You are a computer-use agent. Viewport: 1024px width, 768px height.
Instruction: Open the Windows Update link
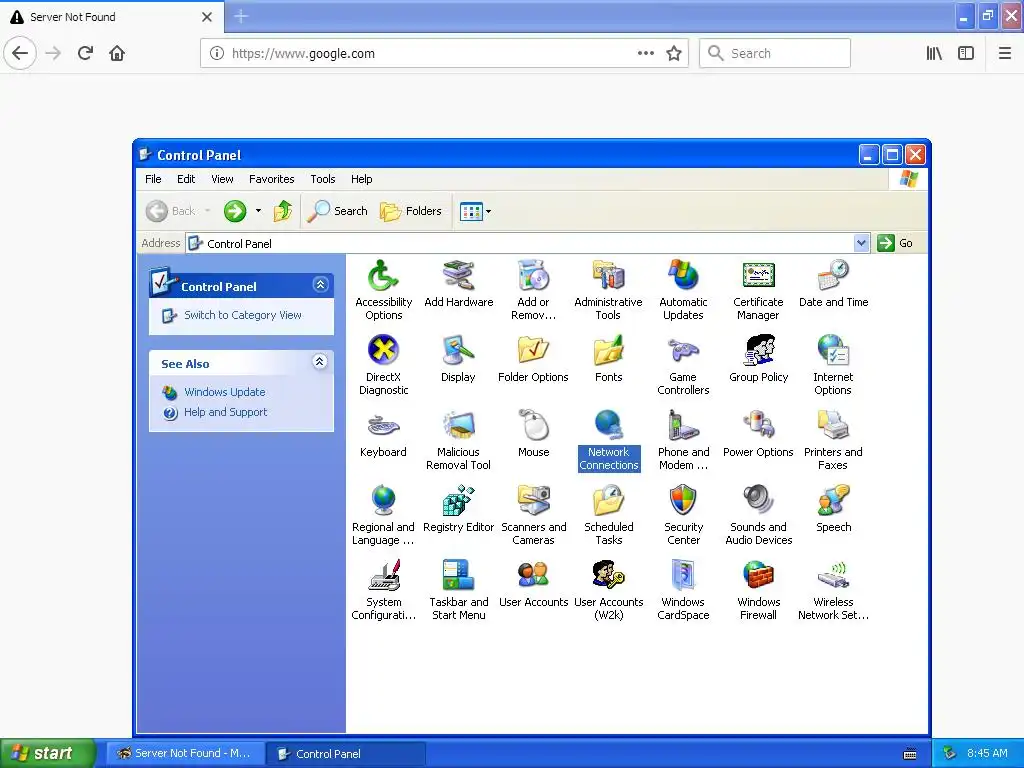[225, 392]
